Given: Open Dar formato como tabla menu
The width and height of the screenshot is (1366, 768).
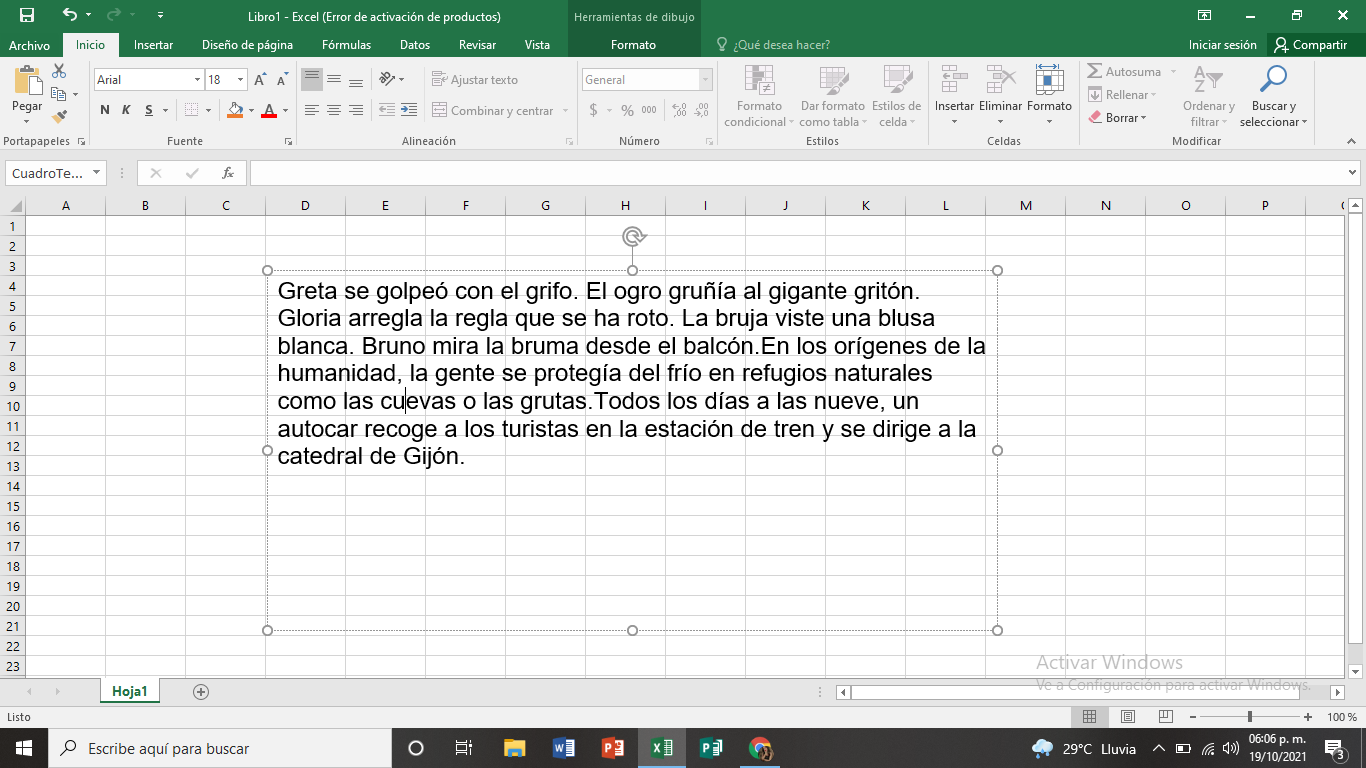Looking at the screenshot, I should pyautogui.click(x=833, y=96).
